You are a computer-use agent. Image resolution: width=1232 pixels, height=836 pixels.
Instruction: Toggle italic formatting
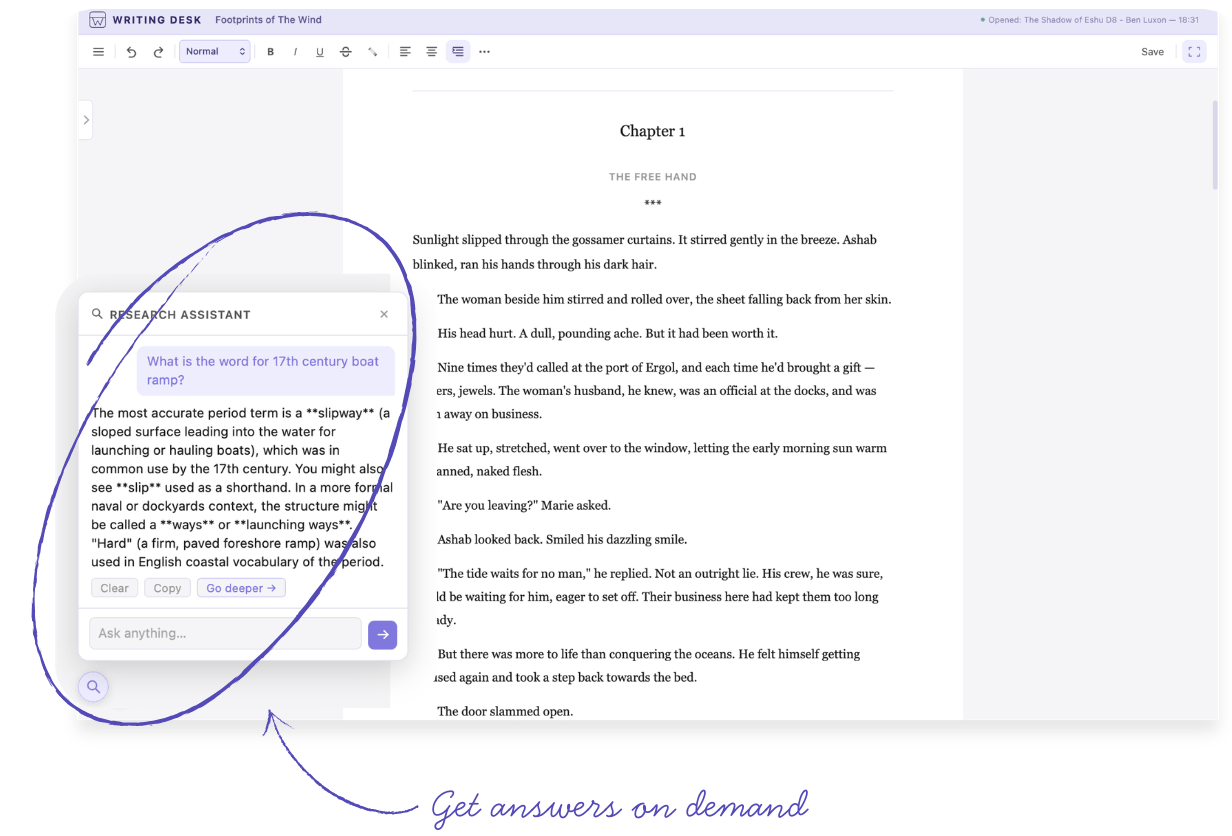(295, 52)
